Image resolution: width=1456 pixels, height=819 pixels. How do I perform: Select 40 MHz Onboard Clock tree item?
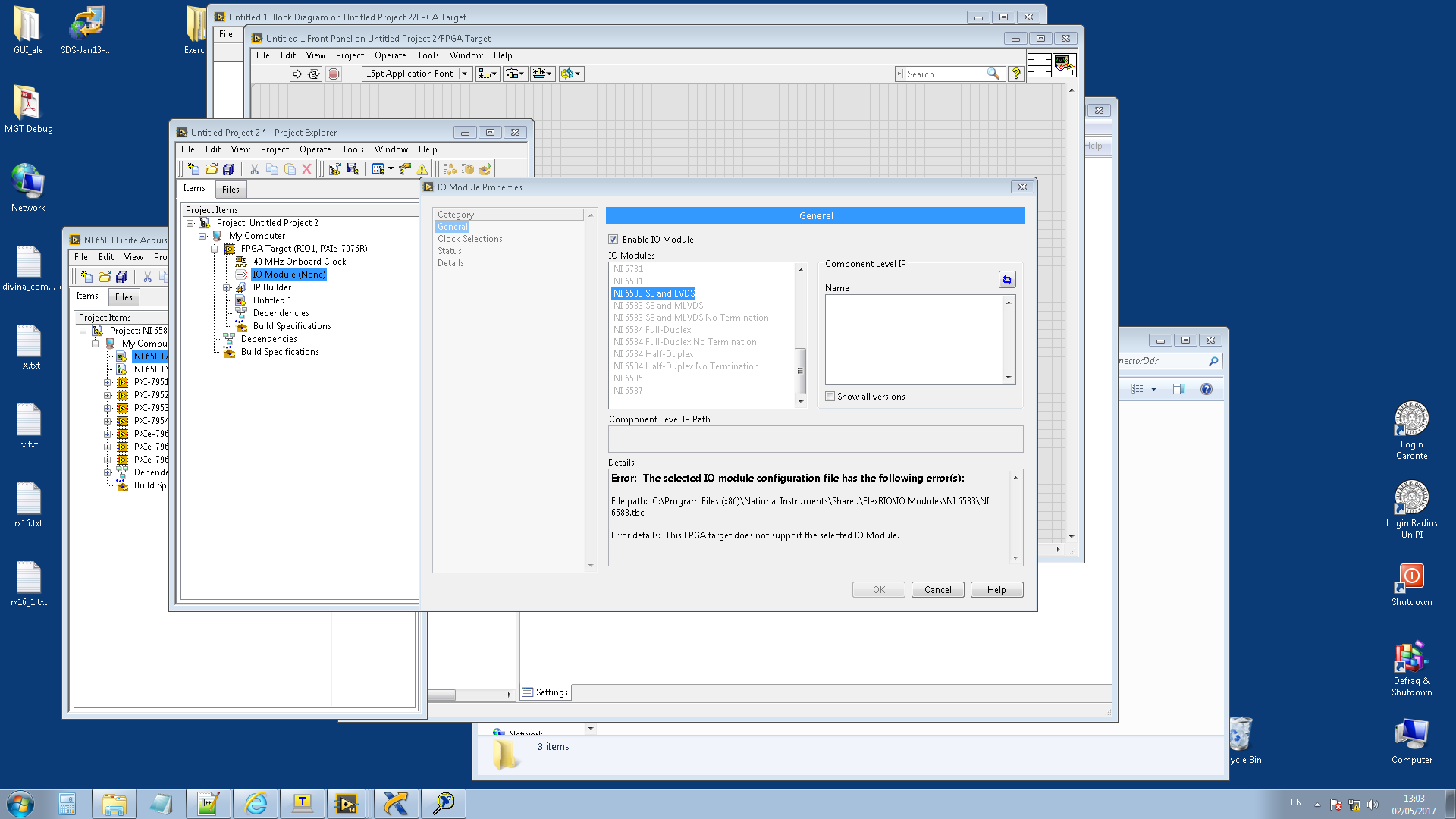[x=300, y=262]
